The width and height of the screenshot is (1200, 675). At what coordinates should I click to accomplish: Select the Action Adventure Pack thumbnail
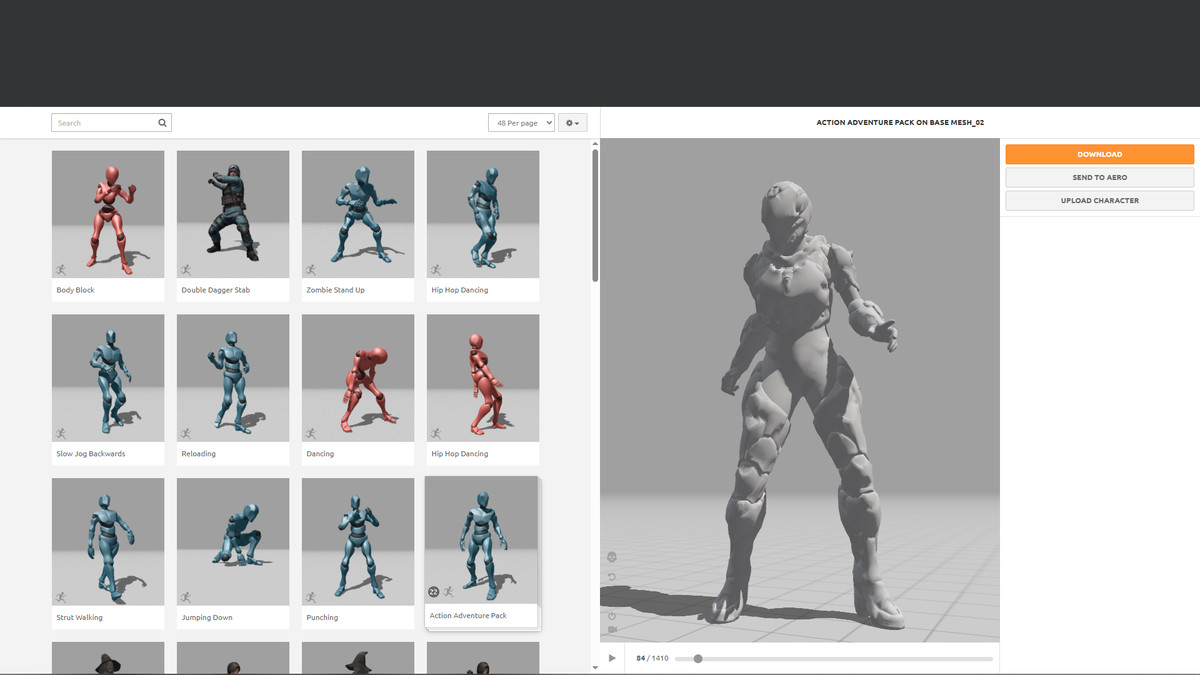pyautogui.click(x=481, y=539)
